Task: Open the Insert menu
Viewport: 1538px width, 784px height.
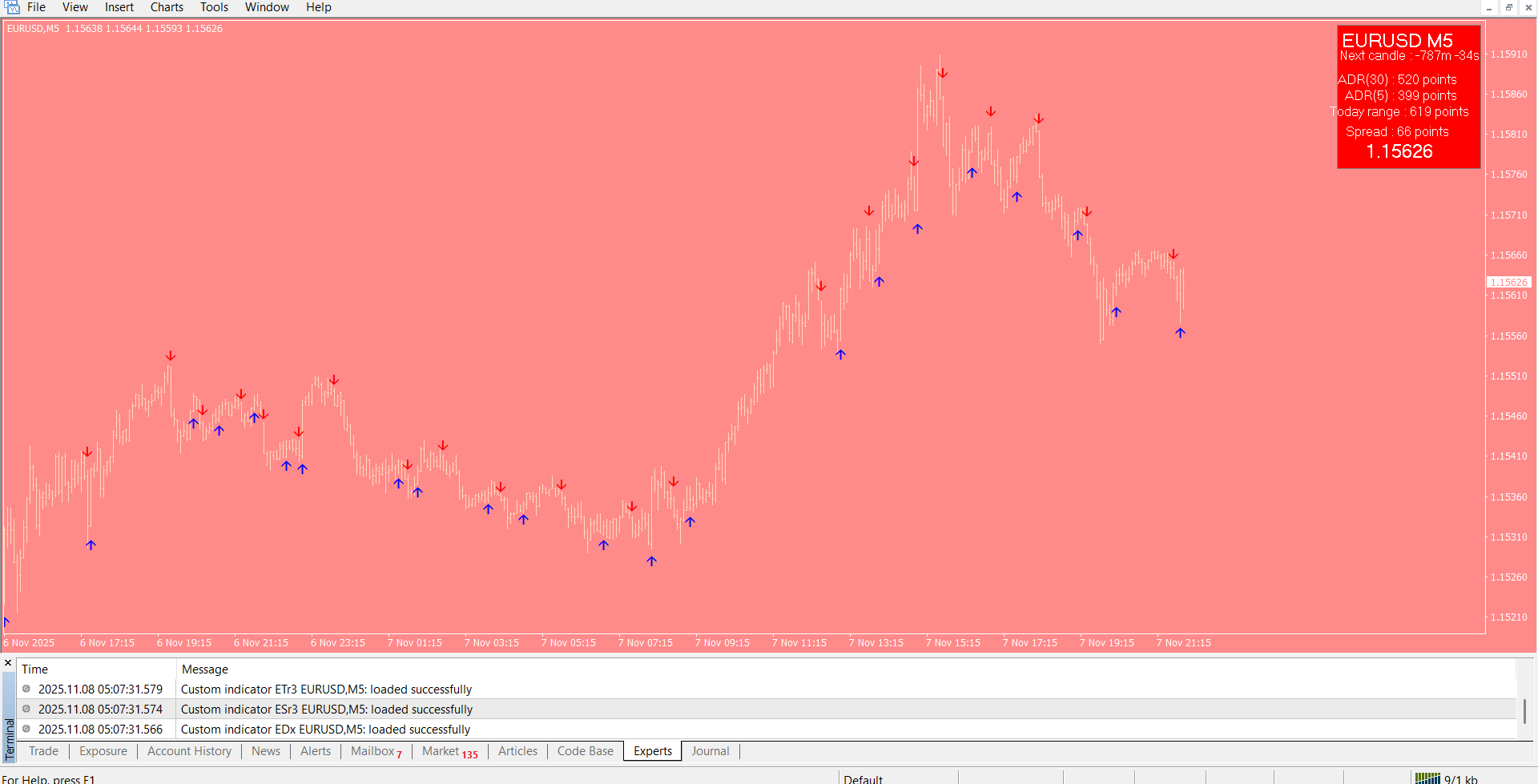Action: point(119,7)
